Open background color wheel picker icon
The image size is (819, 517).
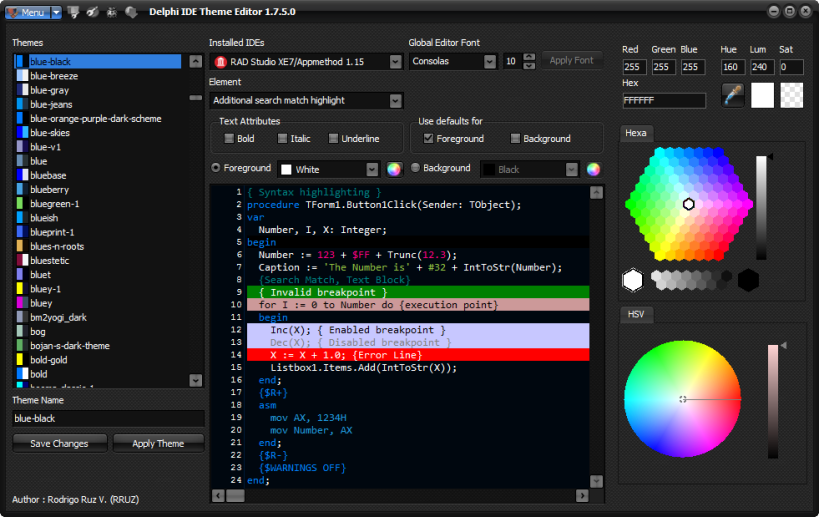pyautogui.click(x=593, y=169)
